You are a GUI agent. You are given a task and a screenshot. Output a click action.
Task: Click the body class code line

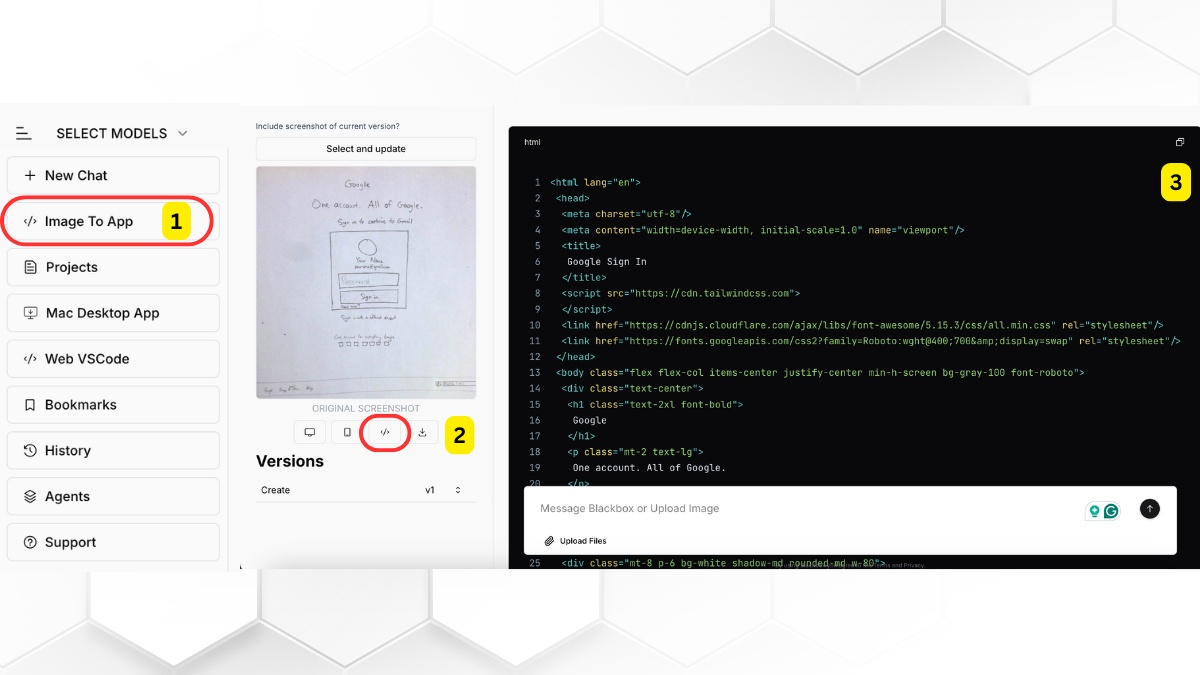tap(821, 372)
